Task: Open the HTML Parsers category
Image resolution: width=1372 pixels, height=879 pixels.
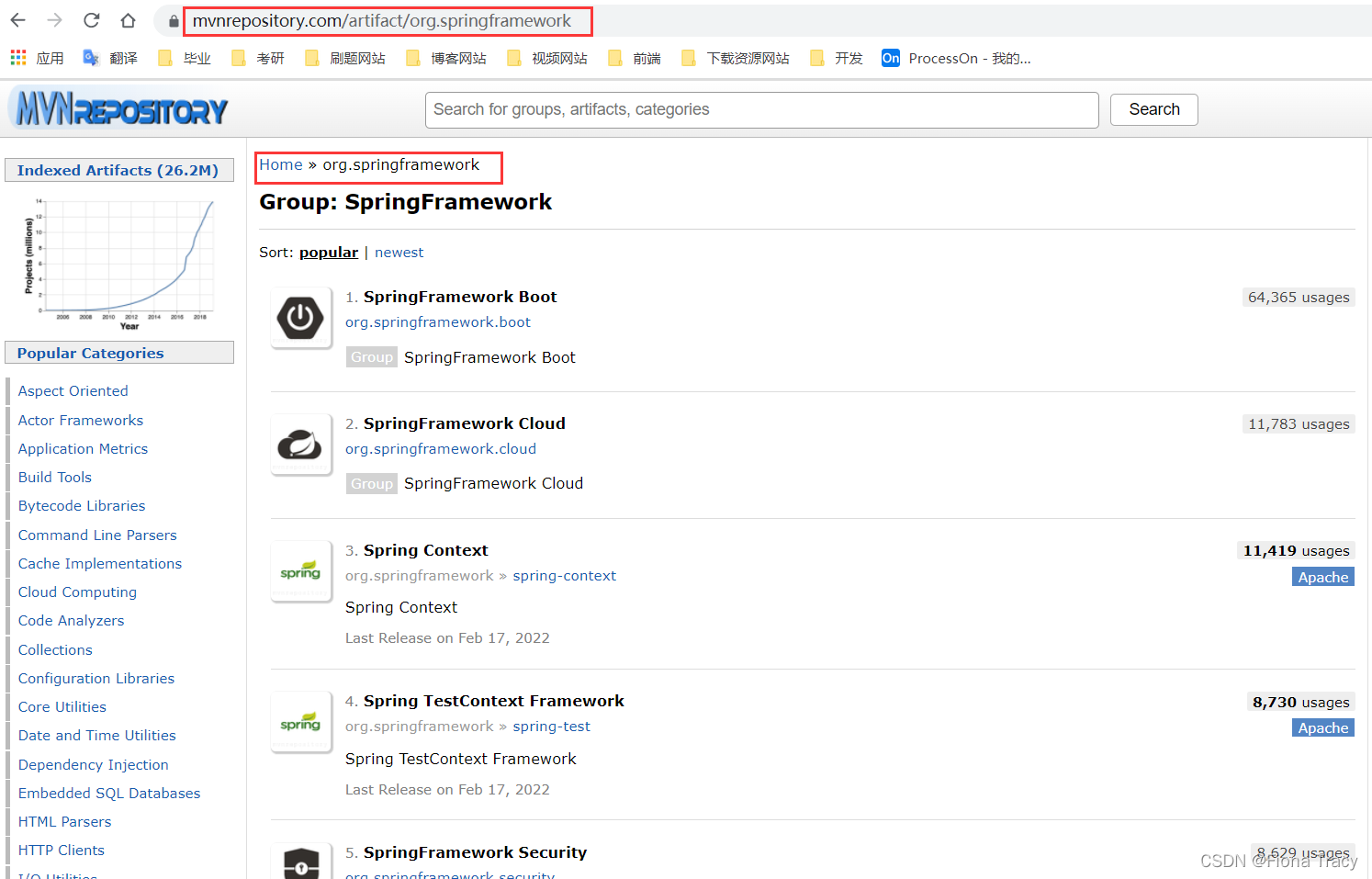Action: click(64, 822)
